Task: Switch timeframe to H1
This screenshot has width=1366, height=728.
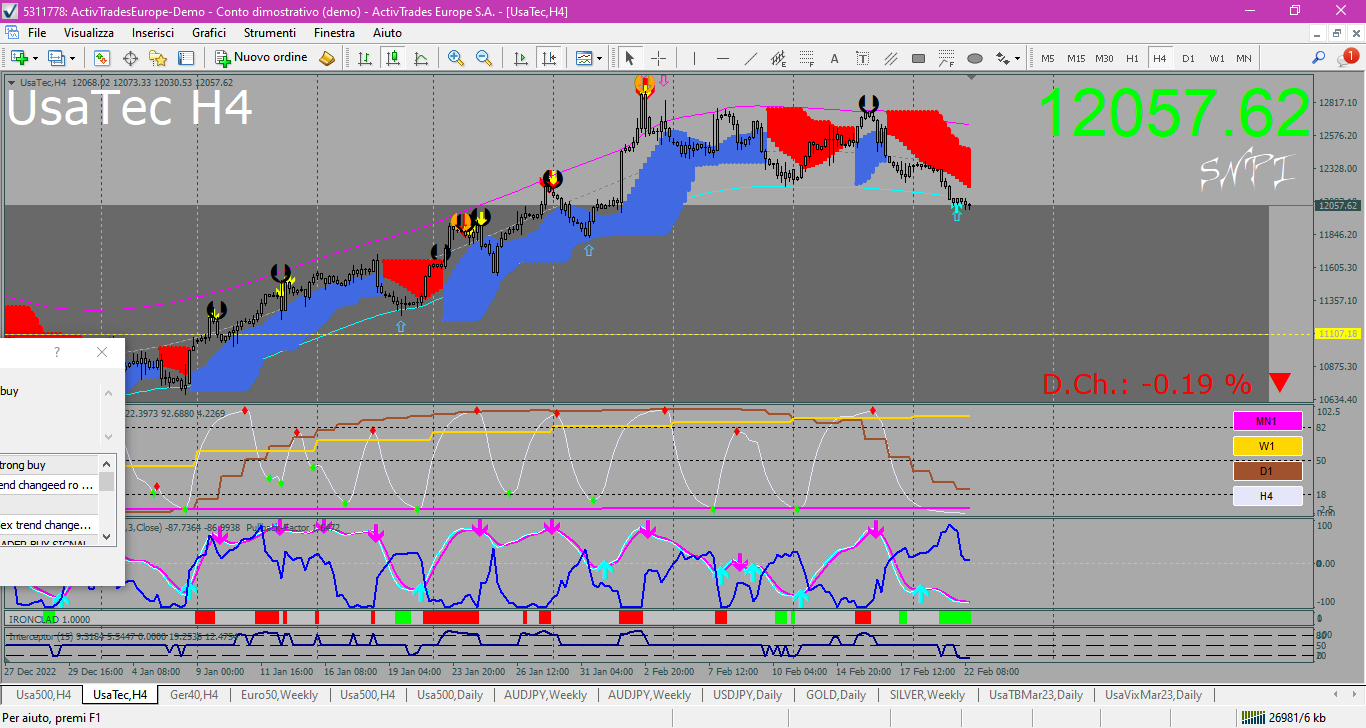Action: coord(1132,58)
